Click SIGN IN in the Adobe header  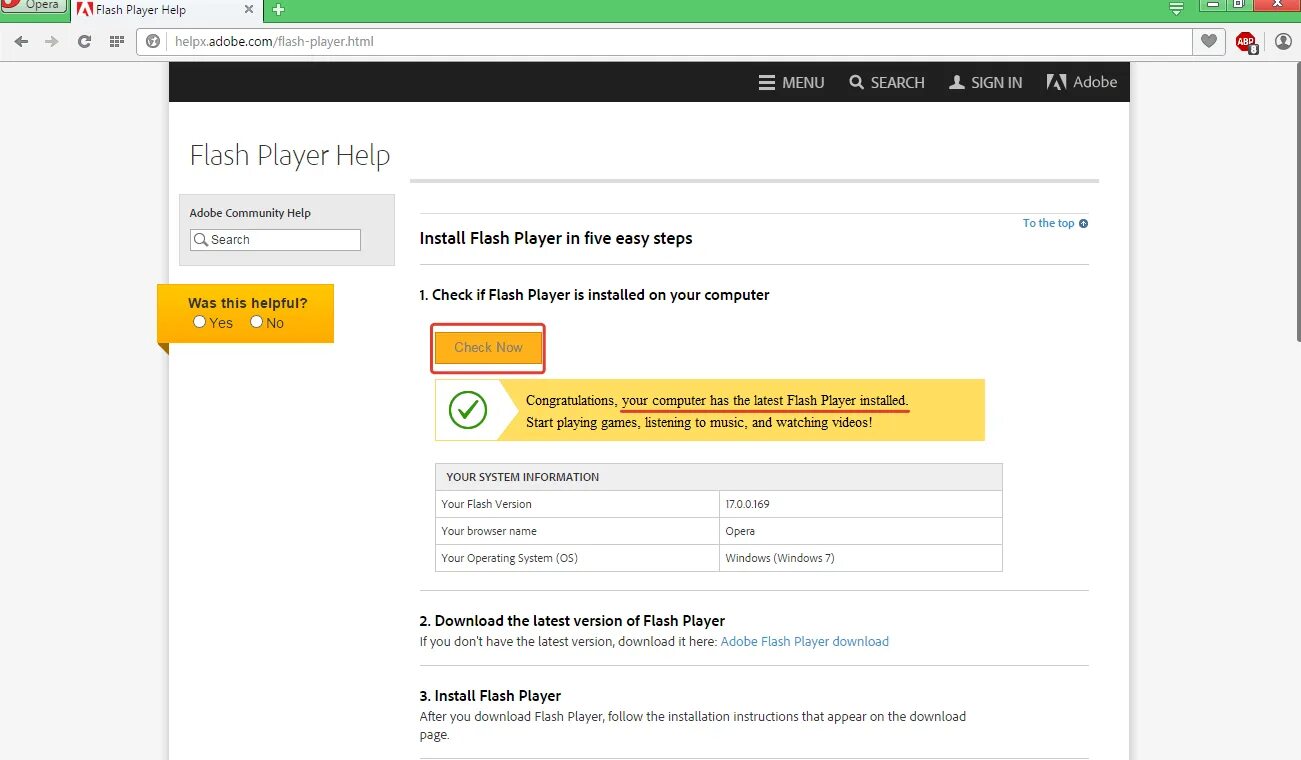click(x=985, y=83)
